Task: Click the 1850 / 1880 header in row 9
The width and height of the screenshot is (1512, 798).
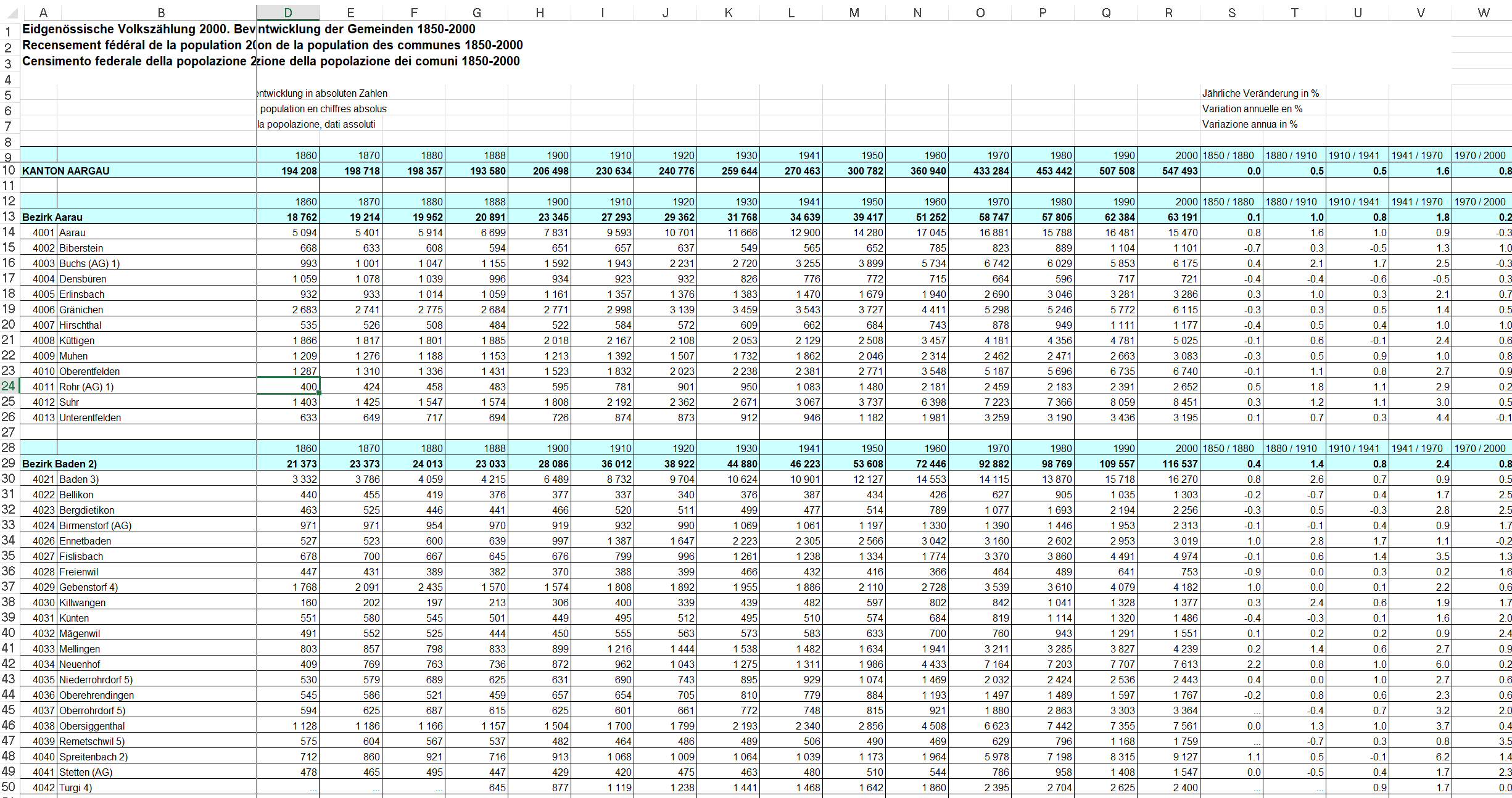Action: point(1232,155)
